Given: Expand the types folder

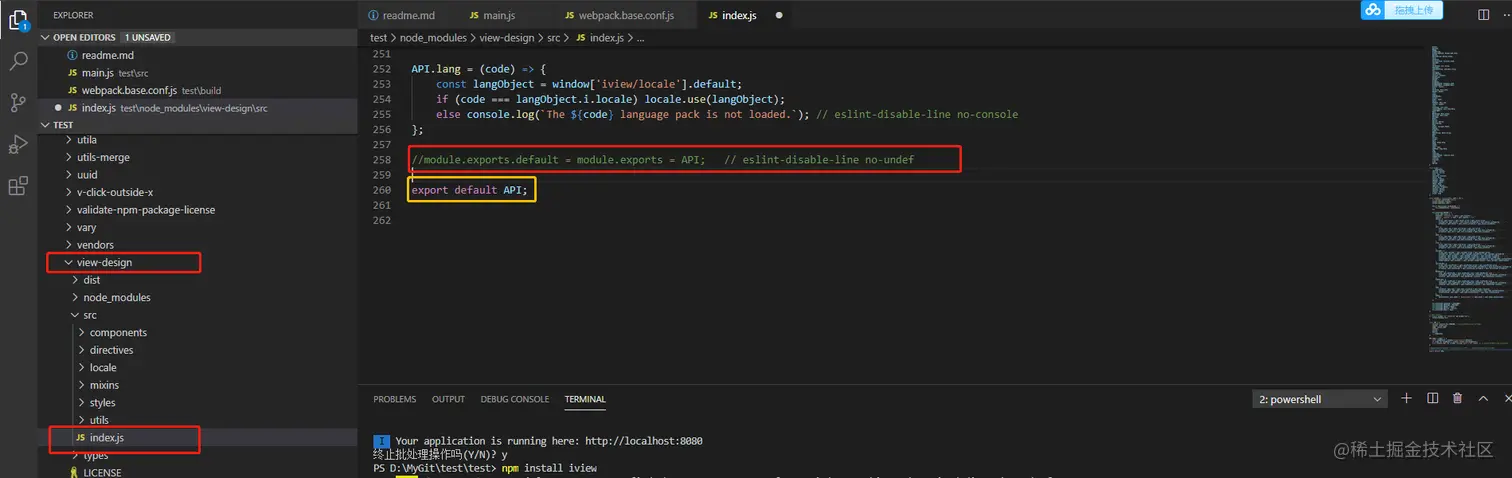Looking at the screenshot, I should pyautogui.click(x=75, y=455).
